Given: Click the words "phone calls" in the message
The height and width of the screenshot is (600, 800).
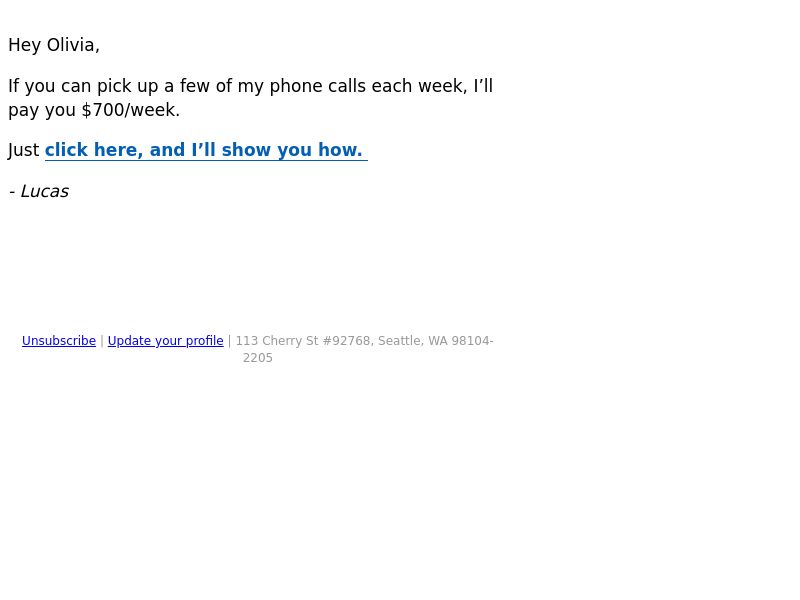Looking at the screenshot, I should 318,86.
